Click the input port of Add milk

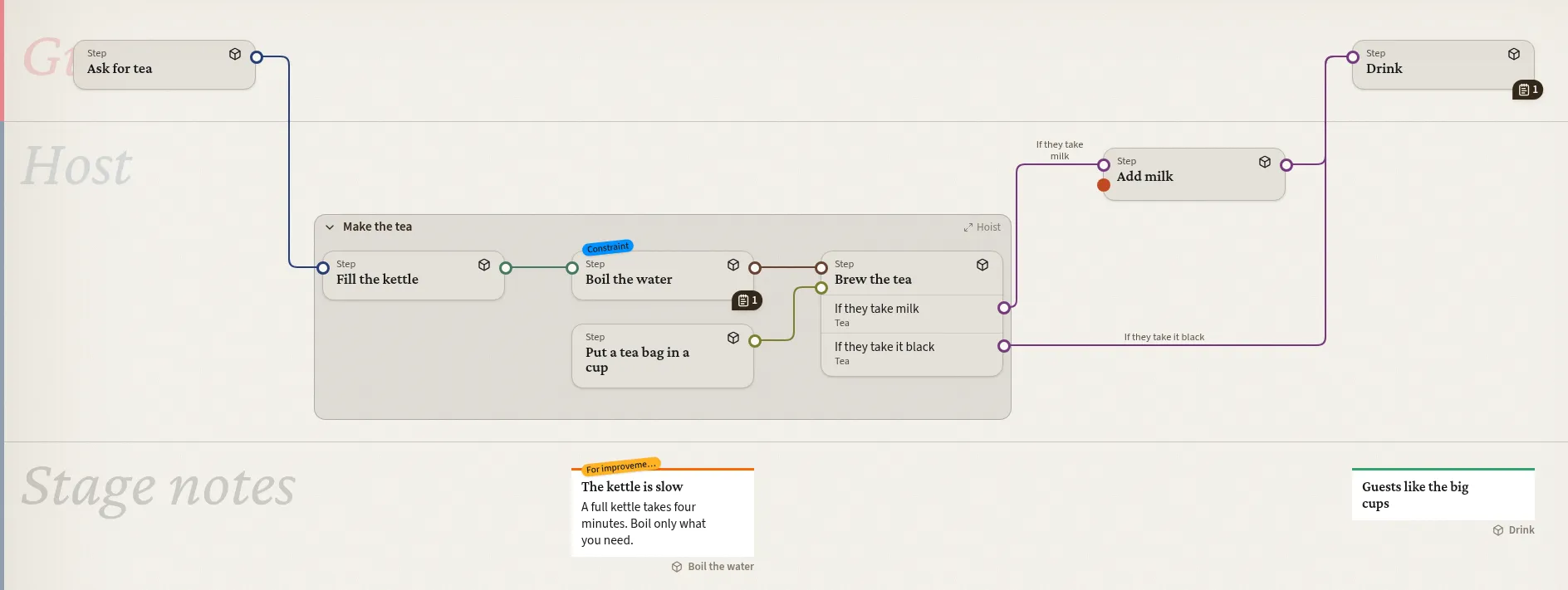pos(1104,165)
